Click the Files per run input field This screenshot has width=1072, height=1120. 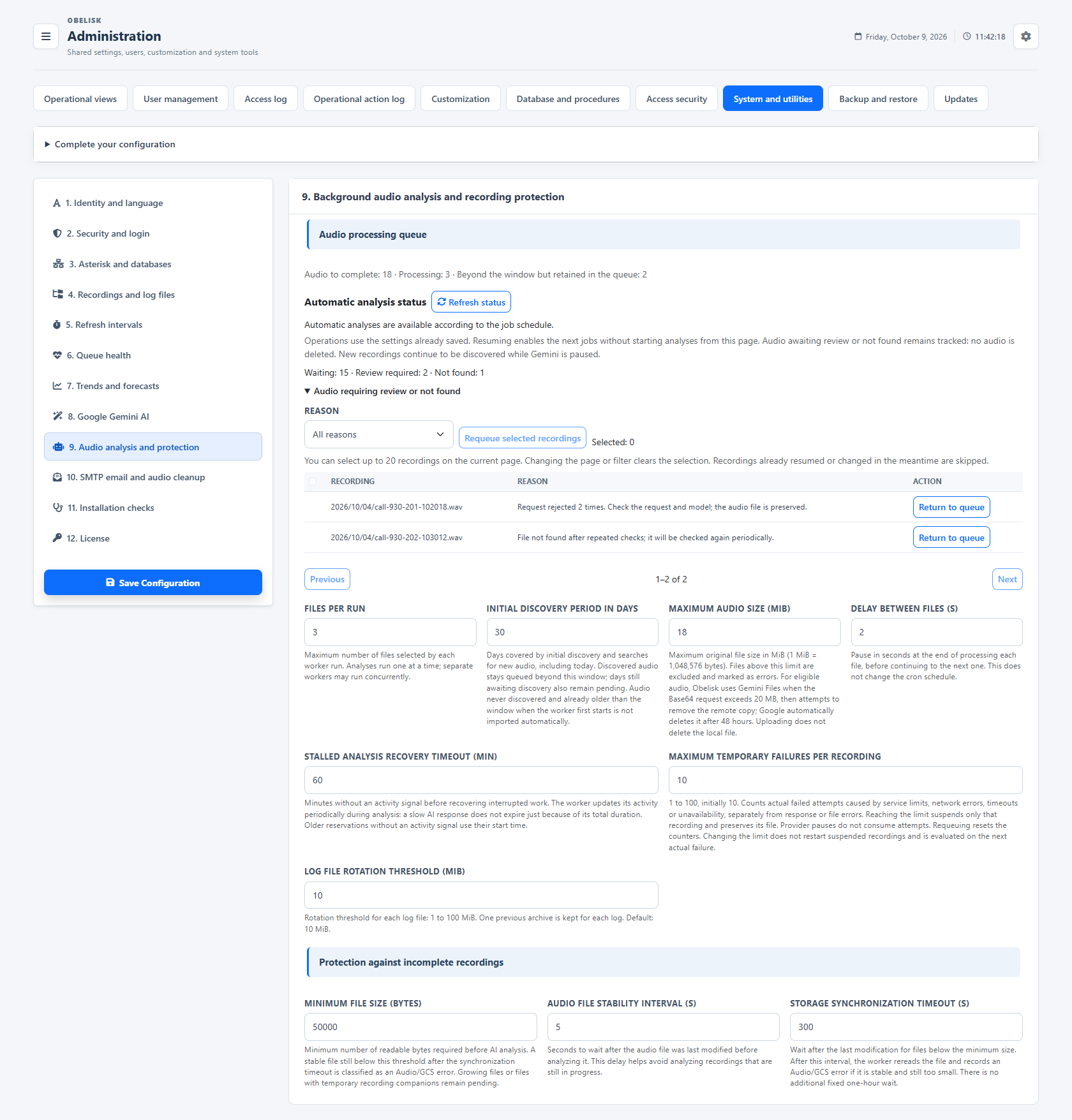click(x=391, y=632)
